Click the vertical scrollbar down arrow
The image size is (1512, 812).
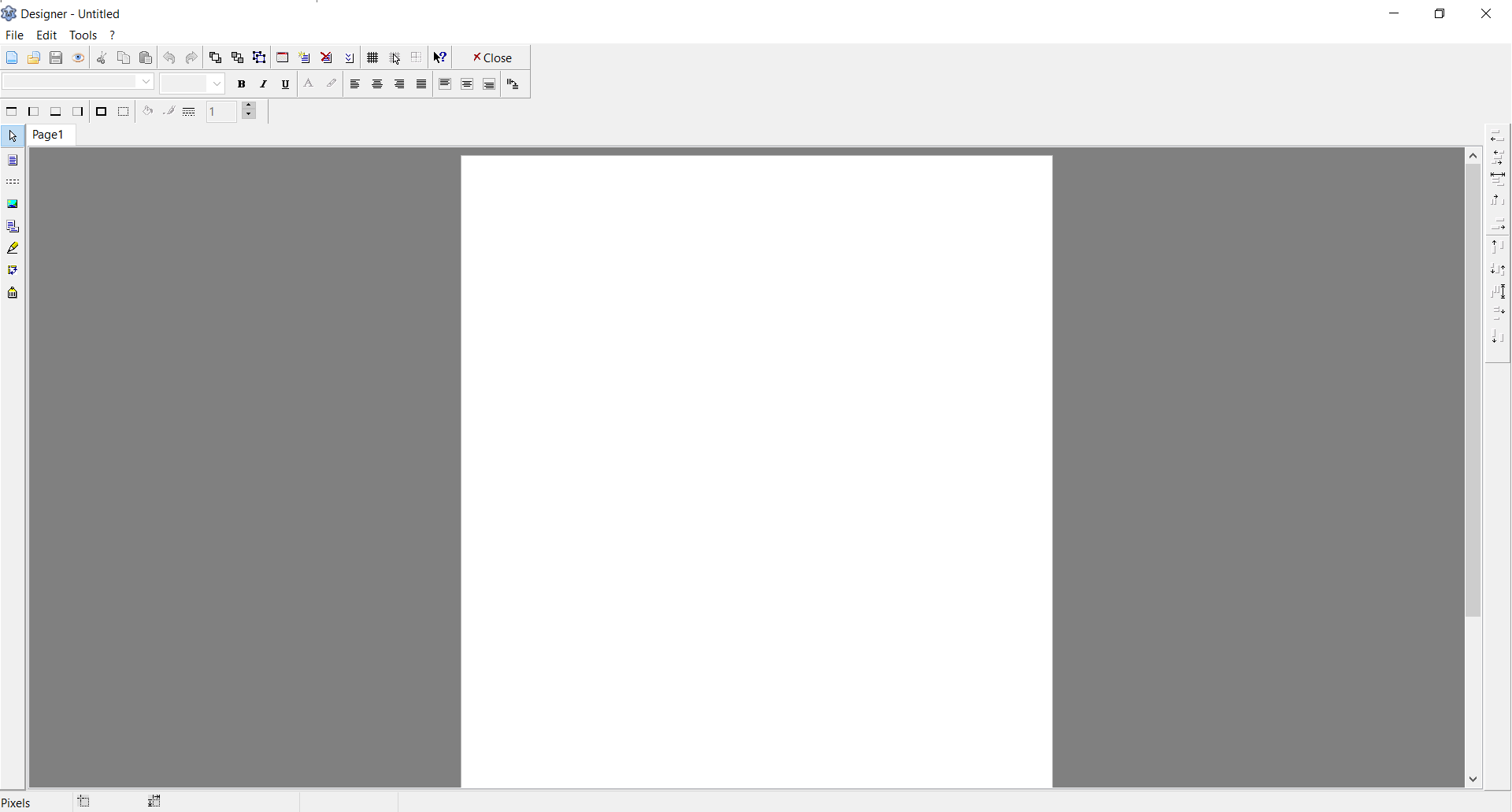click(1473, 780)
